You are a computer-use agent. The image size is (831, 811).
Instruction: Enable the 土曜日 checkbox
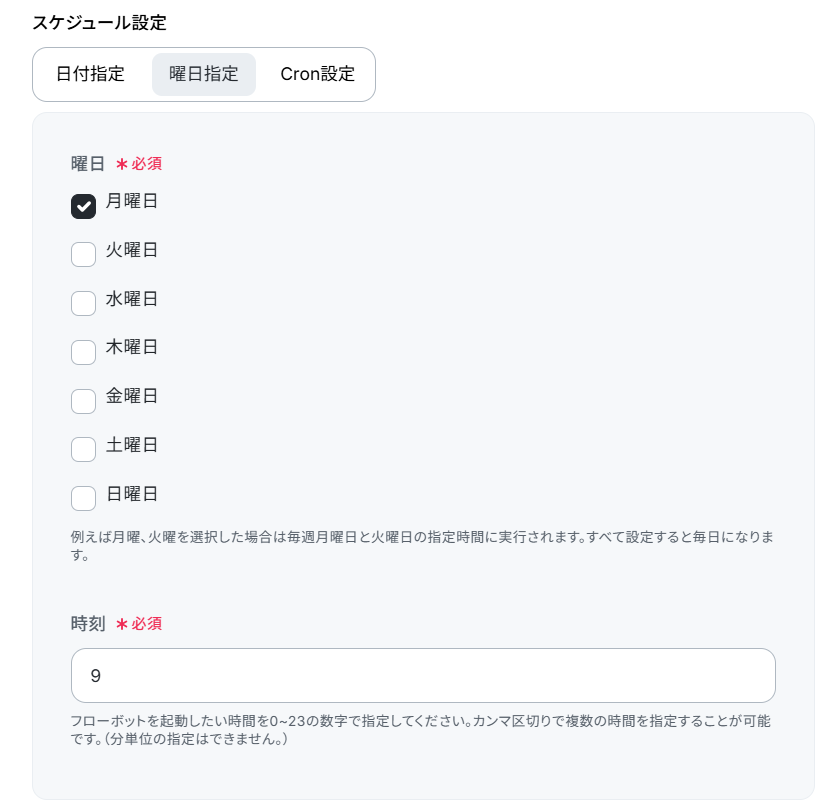click(x=83, y=449)
